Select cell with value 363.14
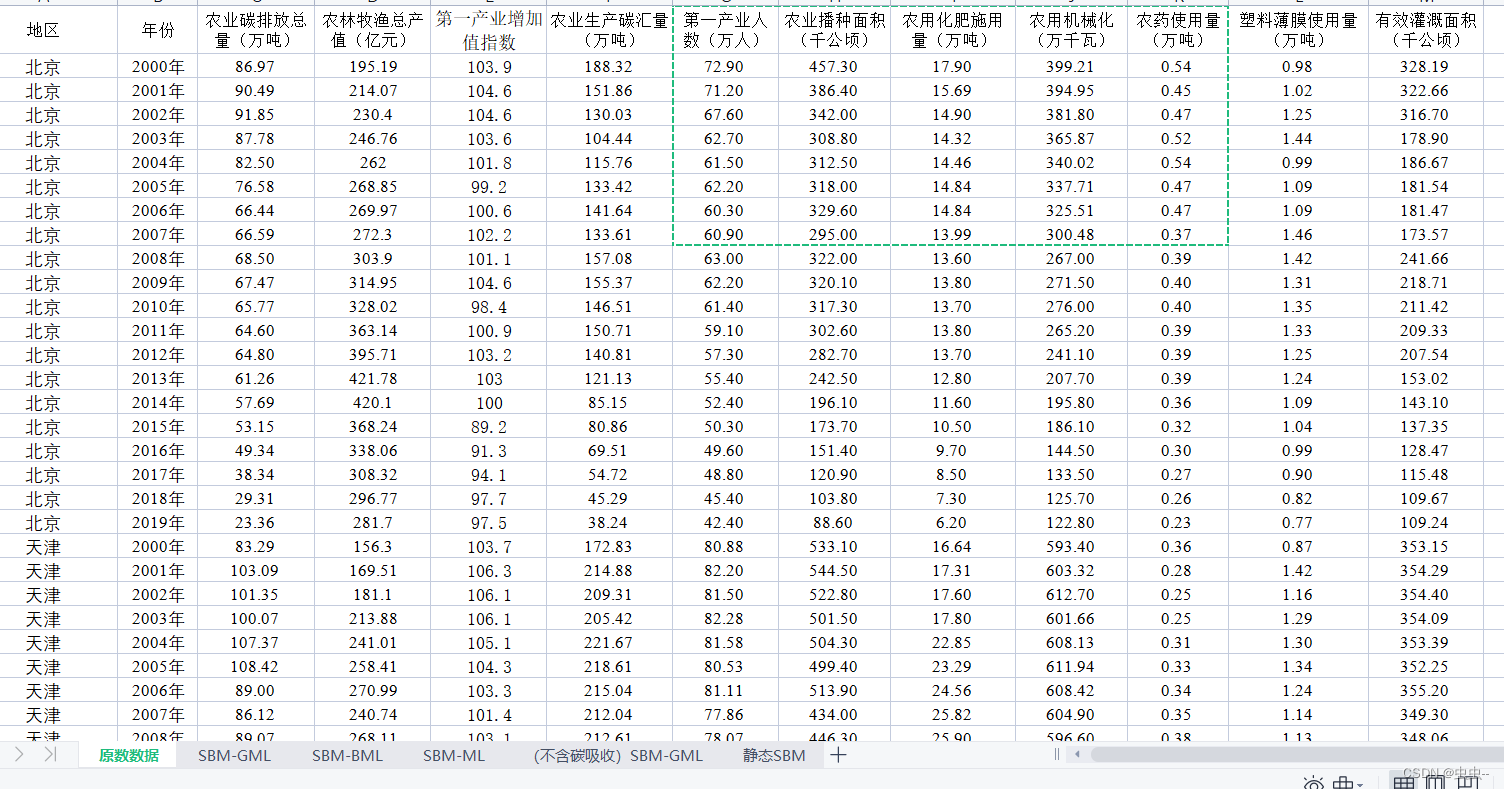The image size is (1504, 789). click(373, 331)
